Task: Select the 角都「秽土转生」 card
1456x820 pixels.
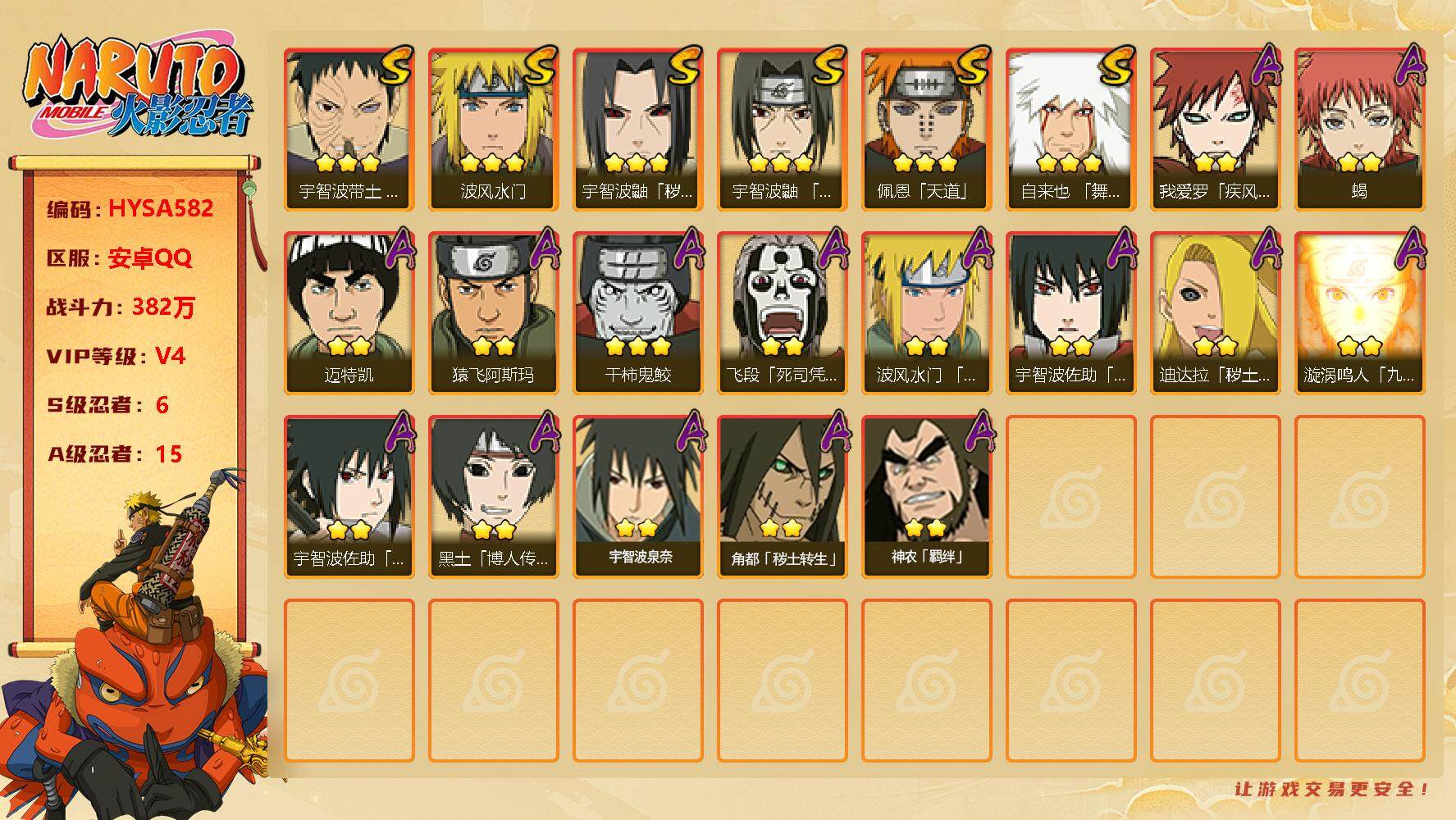Action: [782, 496]
